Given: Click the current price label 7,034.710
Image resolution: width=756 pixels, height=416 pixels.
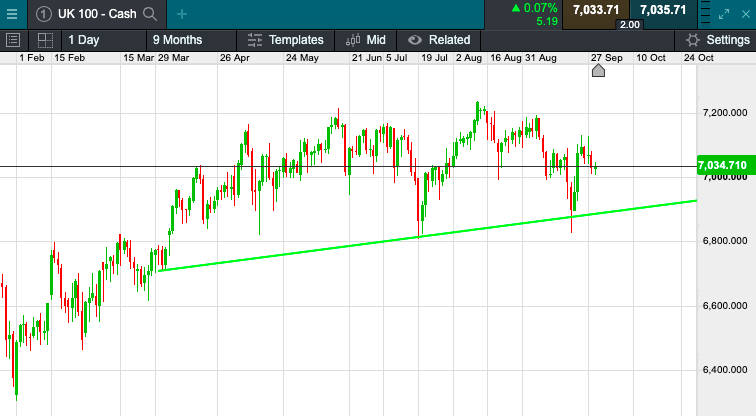Looking at the screenshot, I should point(721,164).
